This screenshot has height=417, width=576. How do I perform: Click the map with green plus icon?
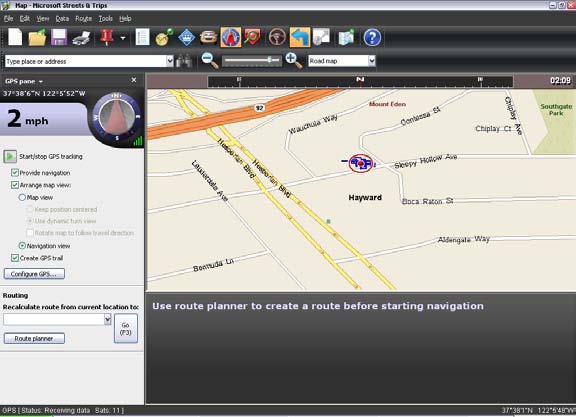(x=346, y=37)
